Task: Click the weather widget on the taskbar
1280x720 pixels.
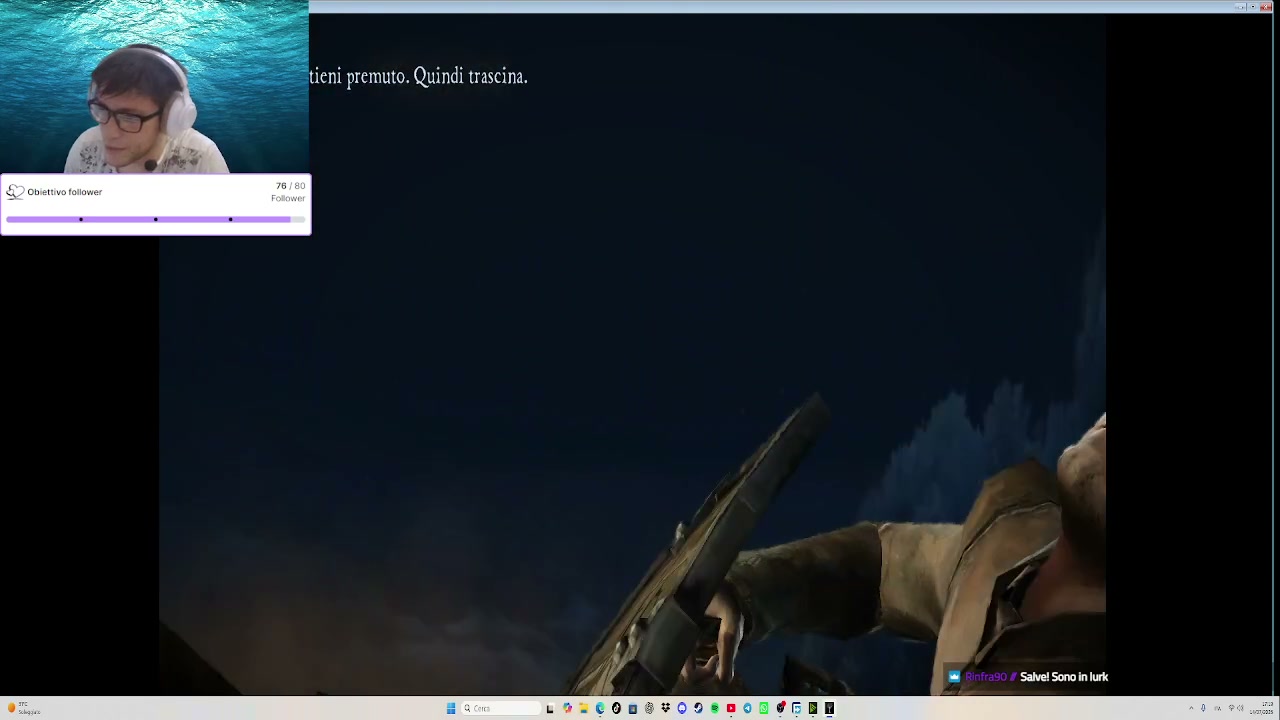Action: [x=22, y=708]
